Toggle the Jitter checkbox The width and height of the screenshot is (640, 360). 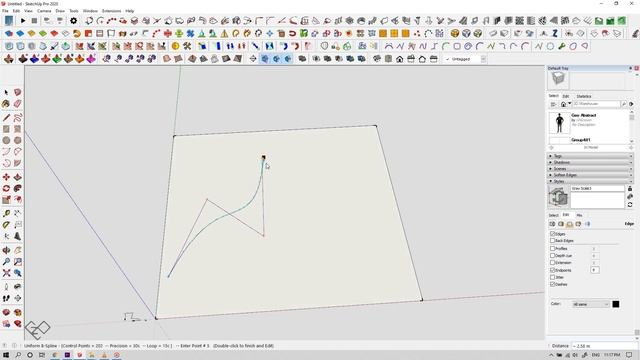pos(552,277)
